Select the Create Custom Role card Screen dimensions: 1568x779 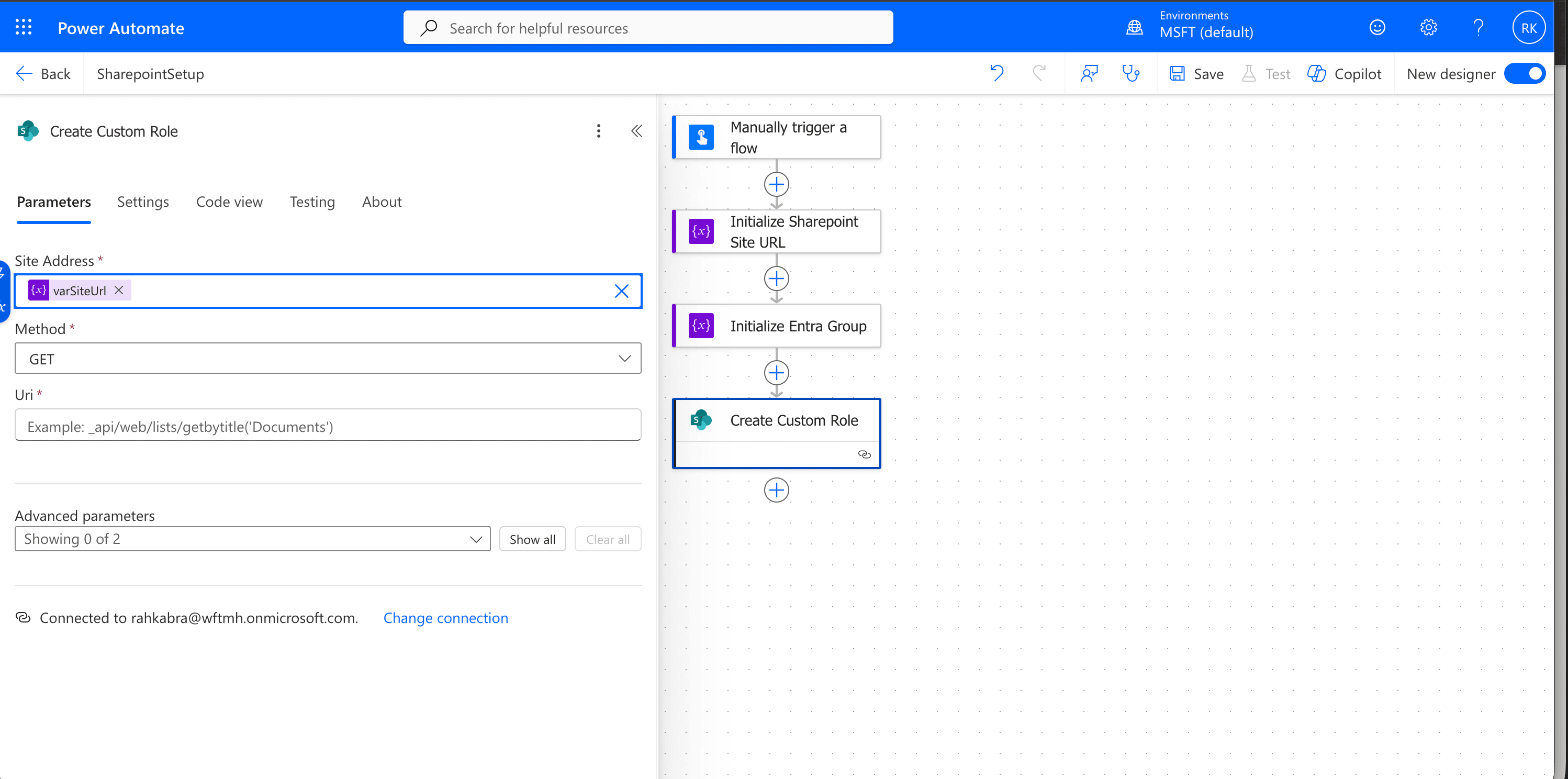tap(777, 433)
